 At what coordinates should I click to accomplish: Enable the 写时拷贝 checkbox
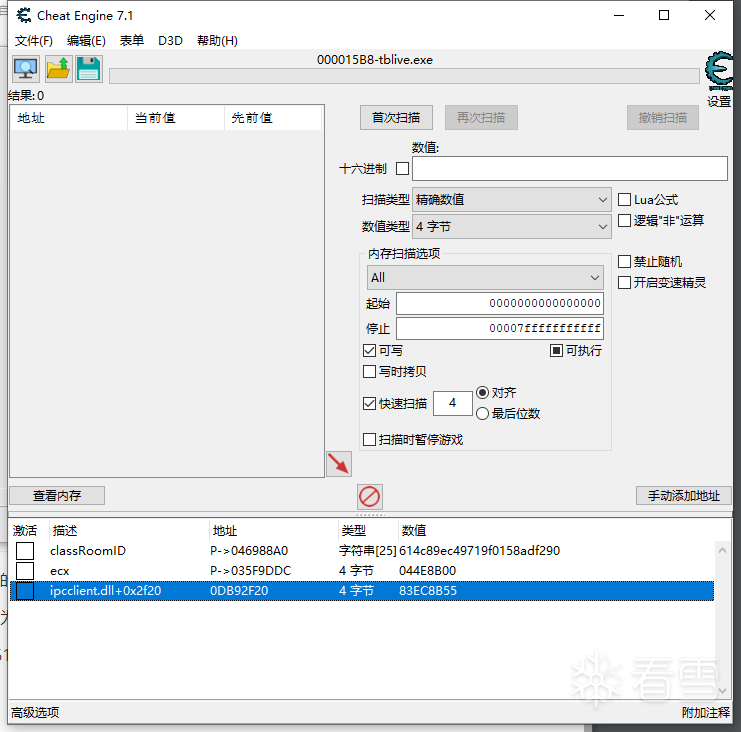[369, 371]
